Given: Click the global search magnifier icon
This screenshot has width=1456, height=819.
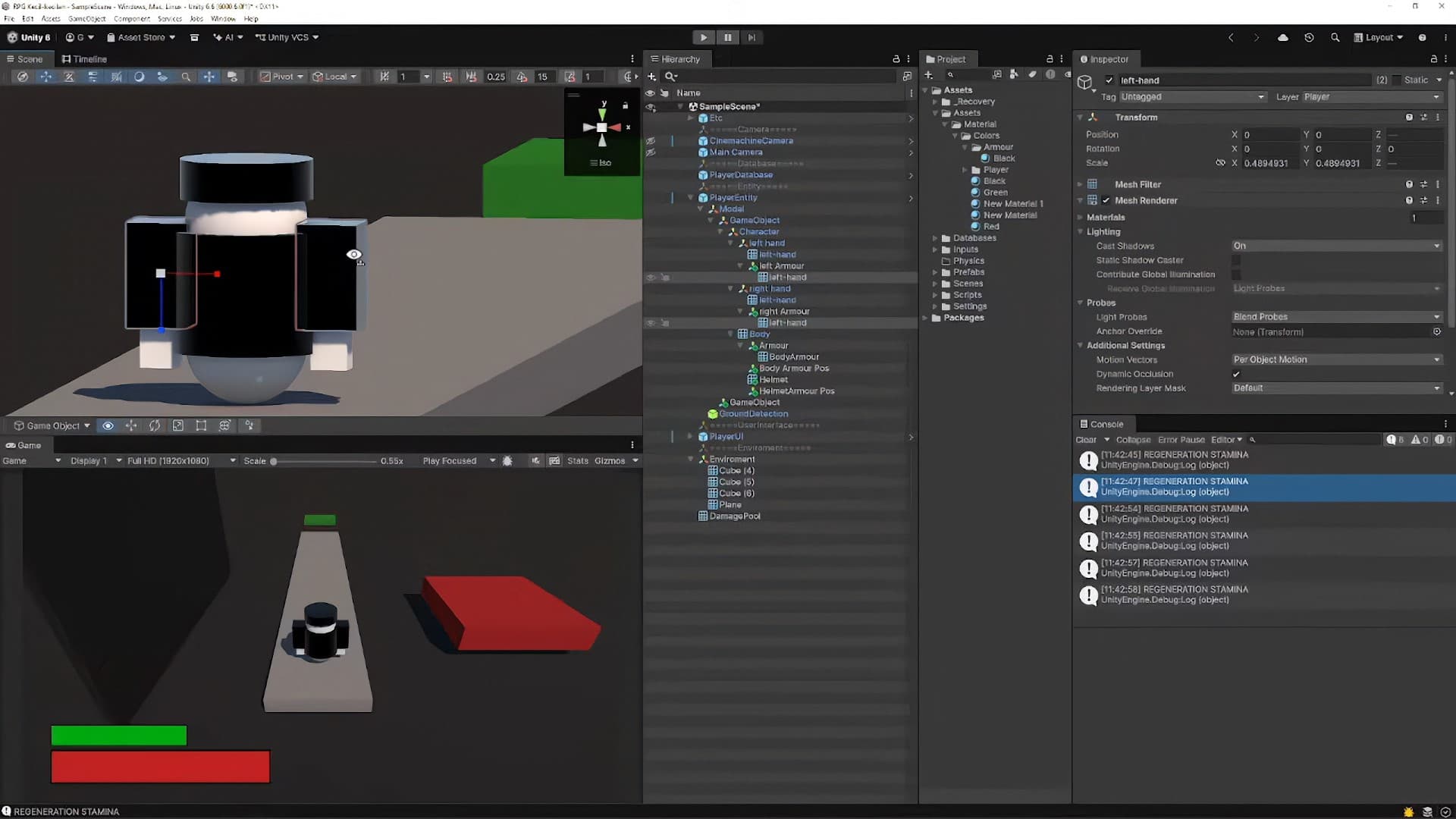Looking at the screenshot, I should point(1335,37).
